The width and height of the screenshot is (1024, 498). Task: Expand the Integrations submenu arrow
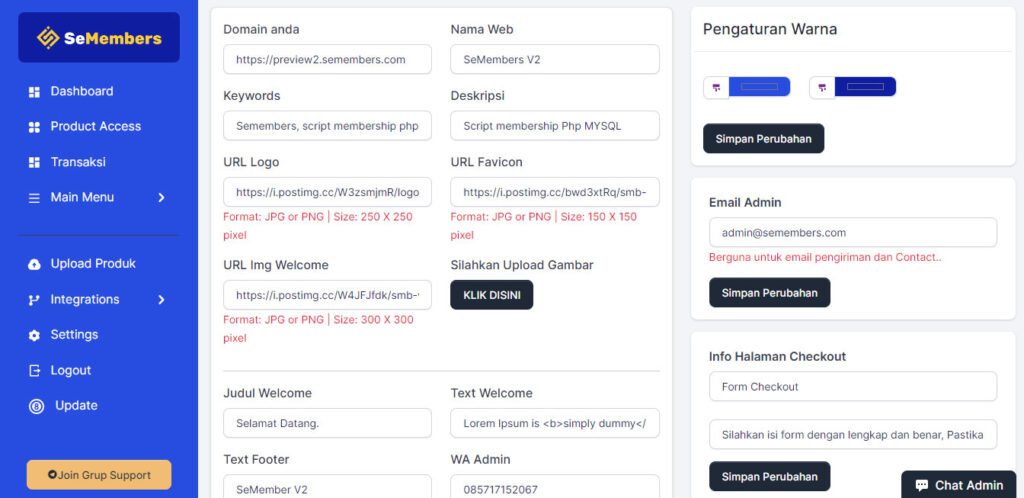point(161,300)
